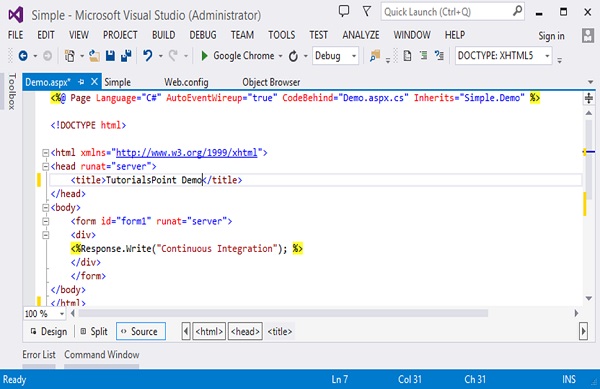Click the Navigate Forward arrow icon
Viewport: 600px width, 389px height.
47,56
